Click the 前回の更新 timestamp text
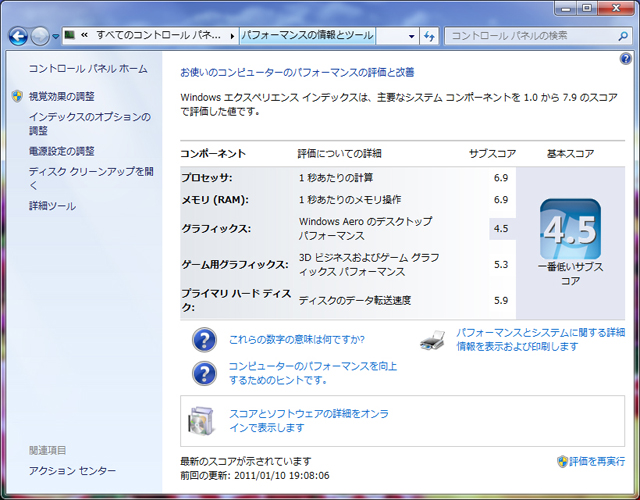 click(x=255, y=476)
